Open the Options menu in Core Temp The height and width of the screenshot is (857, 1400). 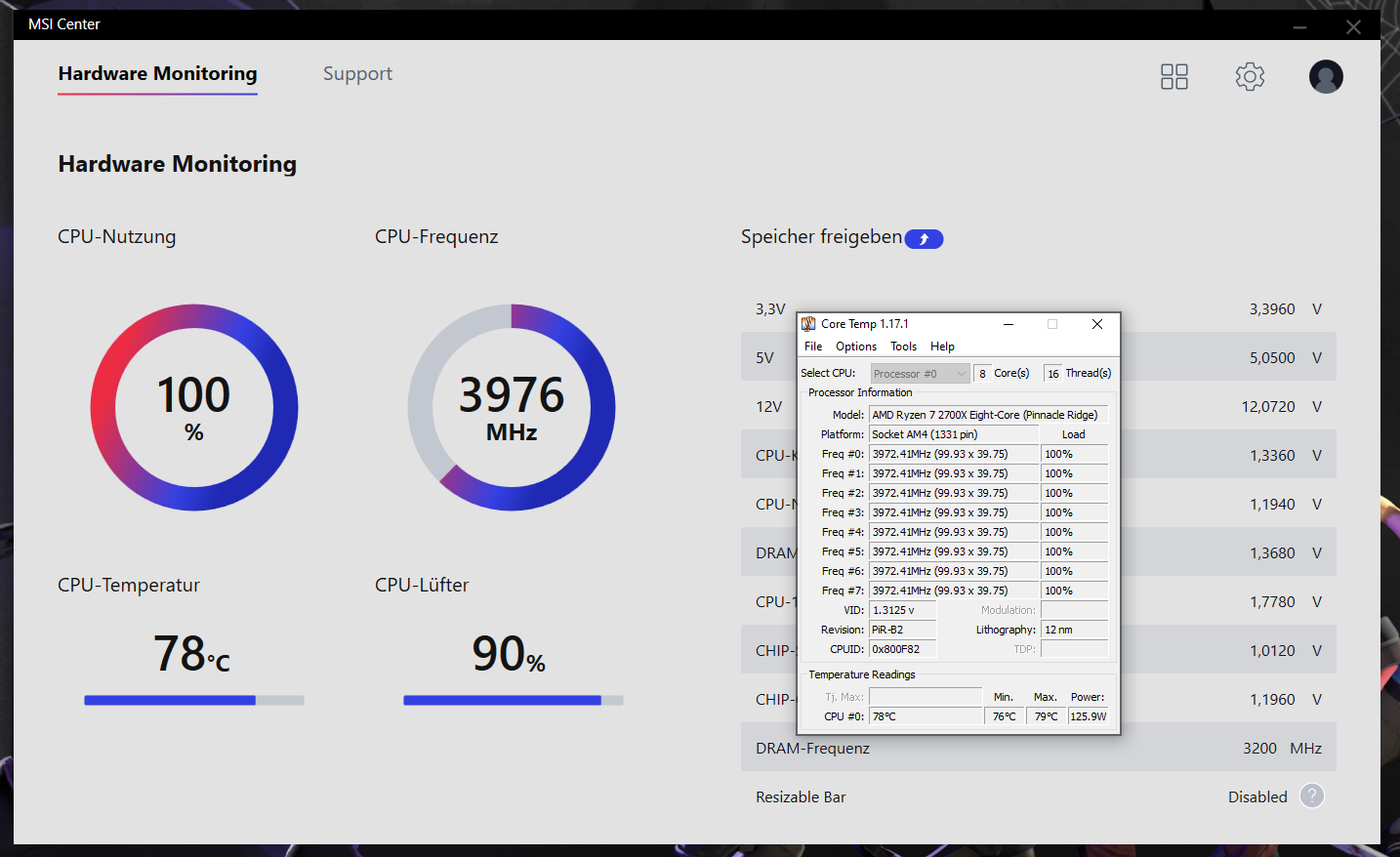[x=856, y=347]
